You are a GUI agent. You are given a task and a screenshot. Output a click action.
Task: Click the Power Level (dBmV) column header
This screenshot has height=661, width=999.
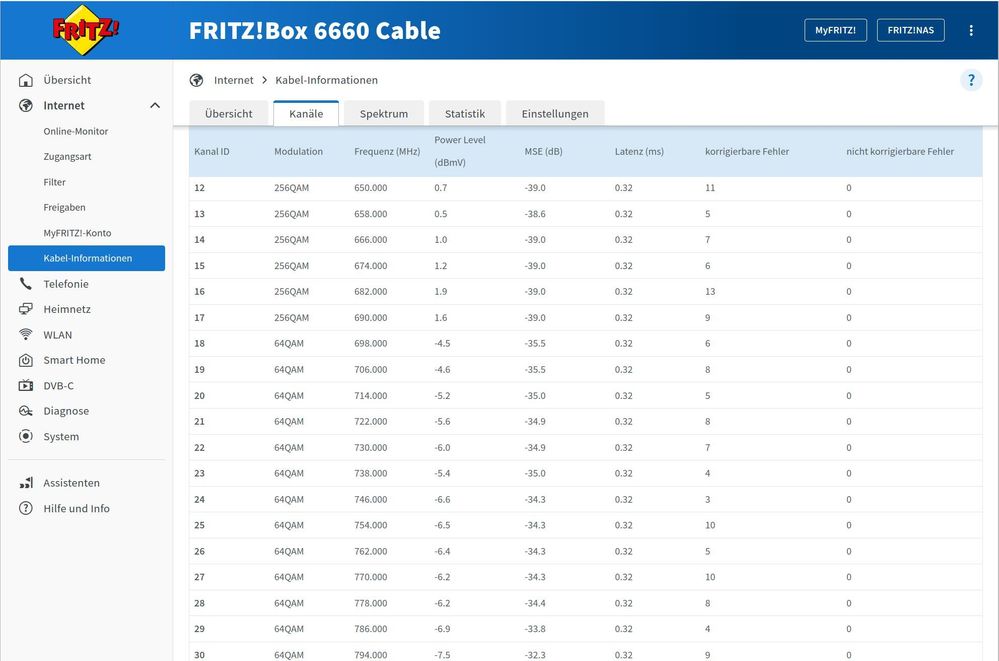(460, 151)
